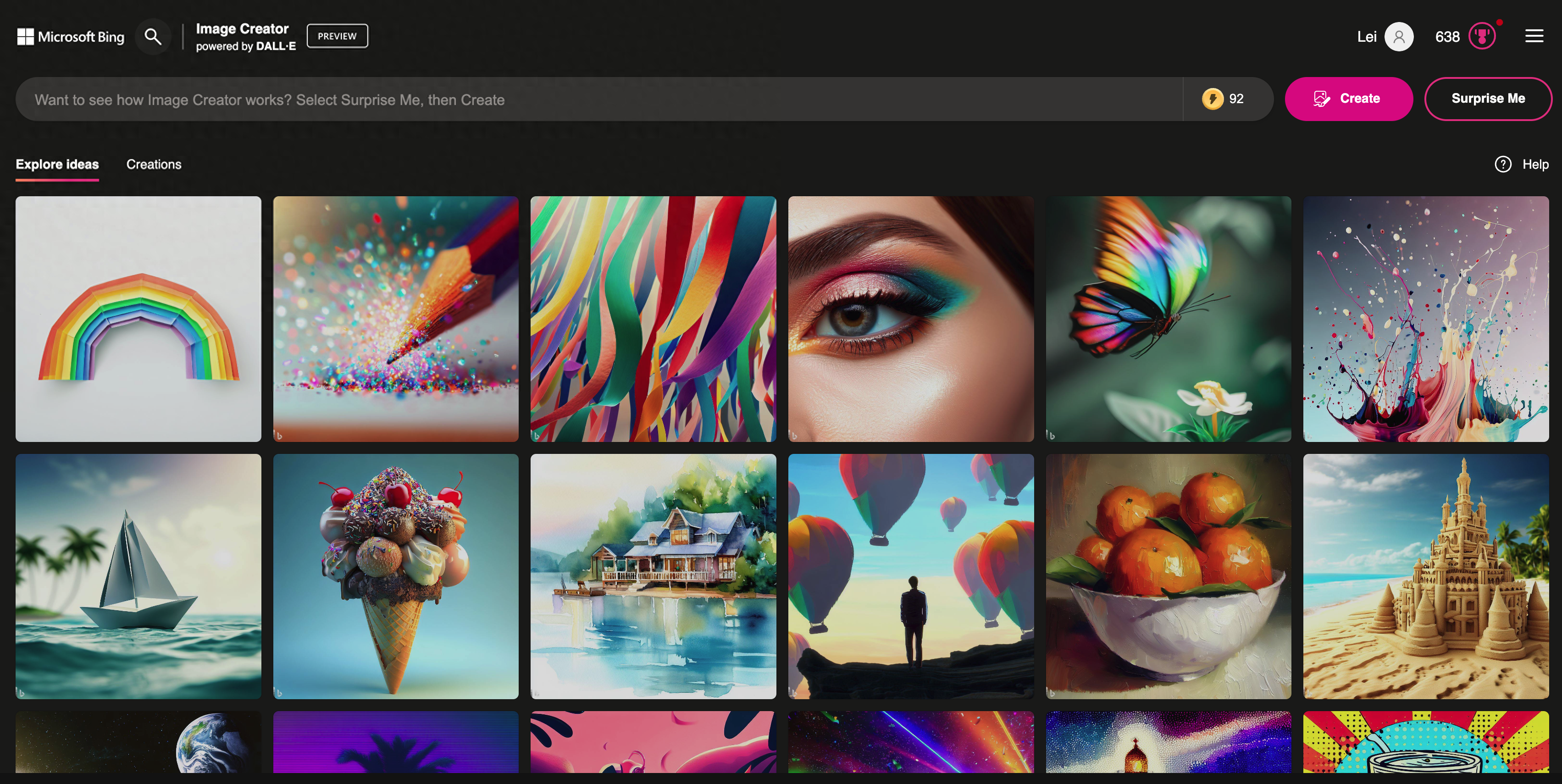Open the paper rainbow thumbnail

(x=138, y=319)
